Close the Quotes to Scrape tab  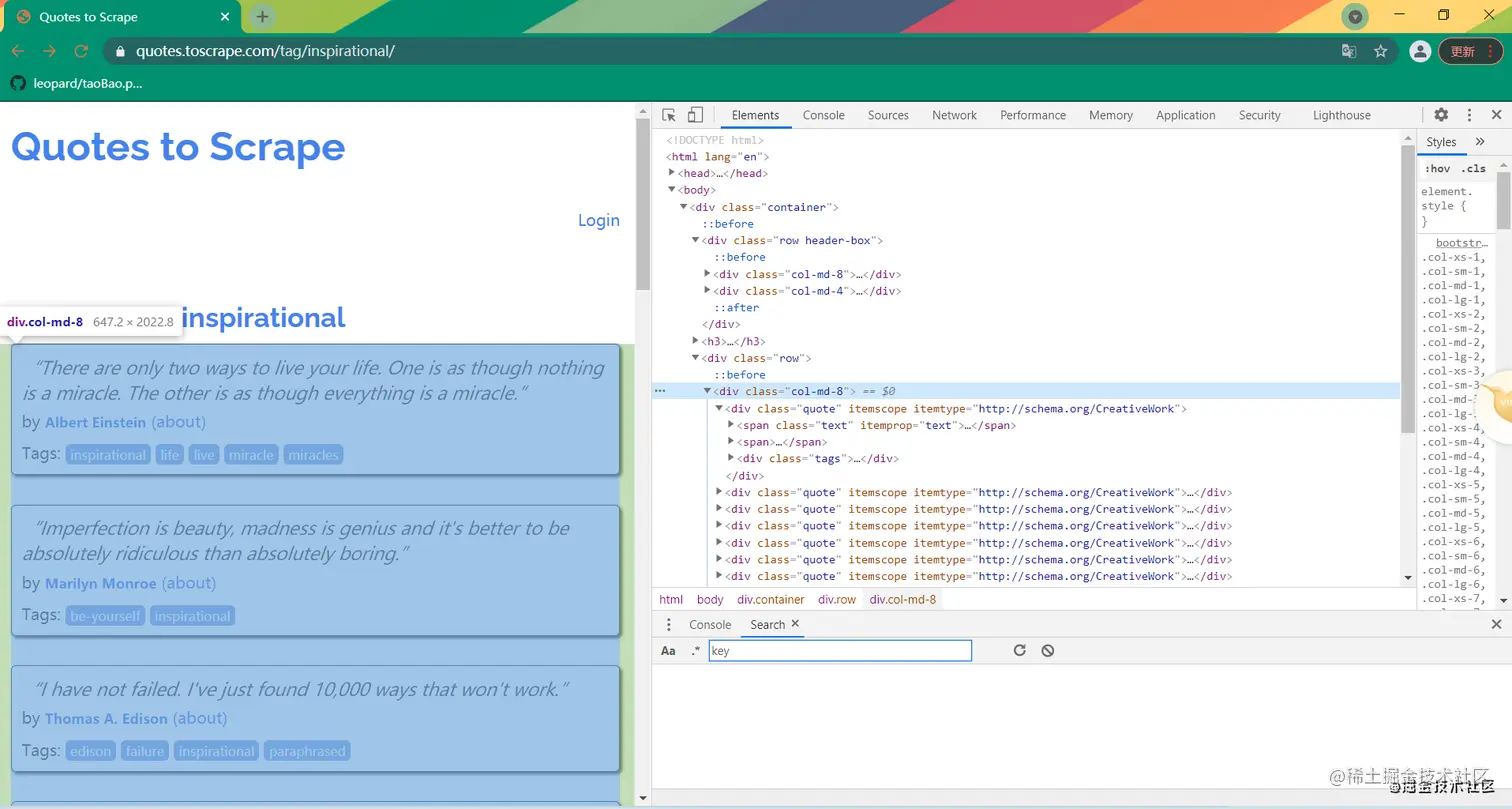coord(225,17)
